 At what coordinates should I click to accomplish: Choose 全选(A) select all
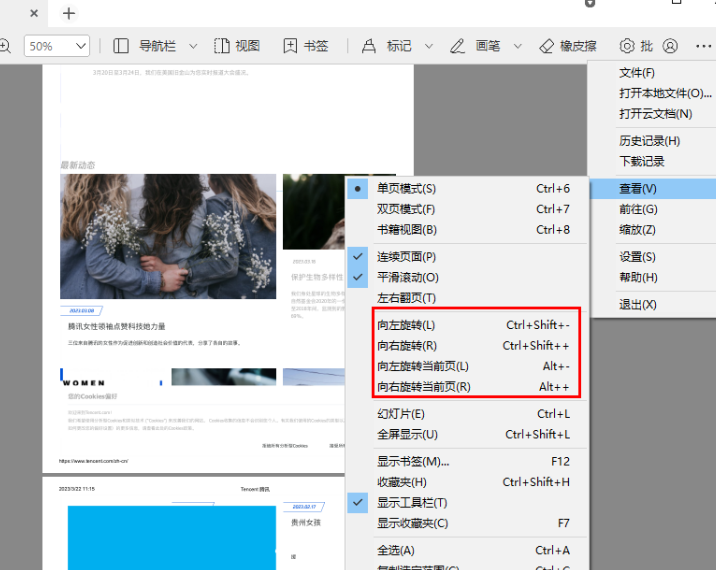(467, 550)
